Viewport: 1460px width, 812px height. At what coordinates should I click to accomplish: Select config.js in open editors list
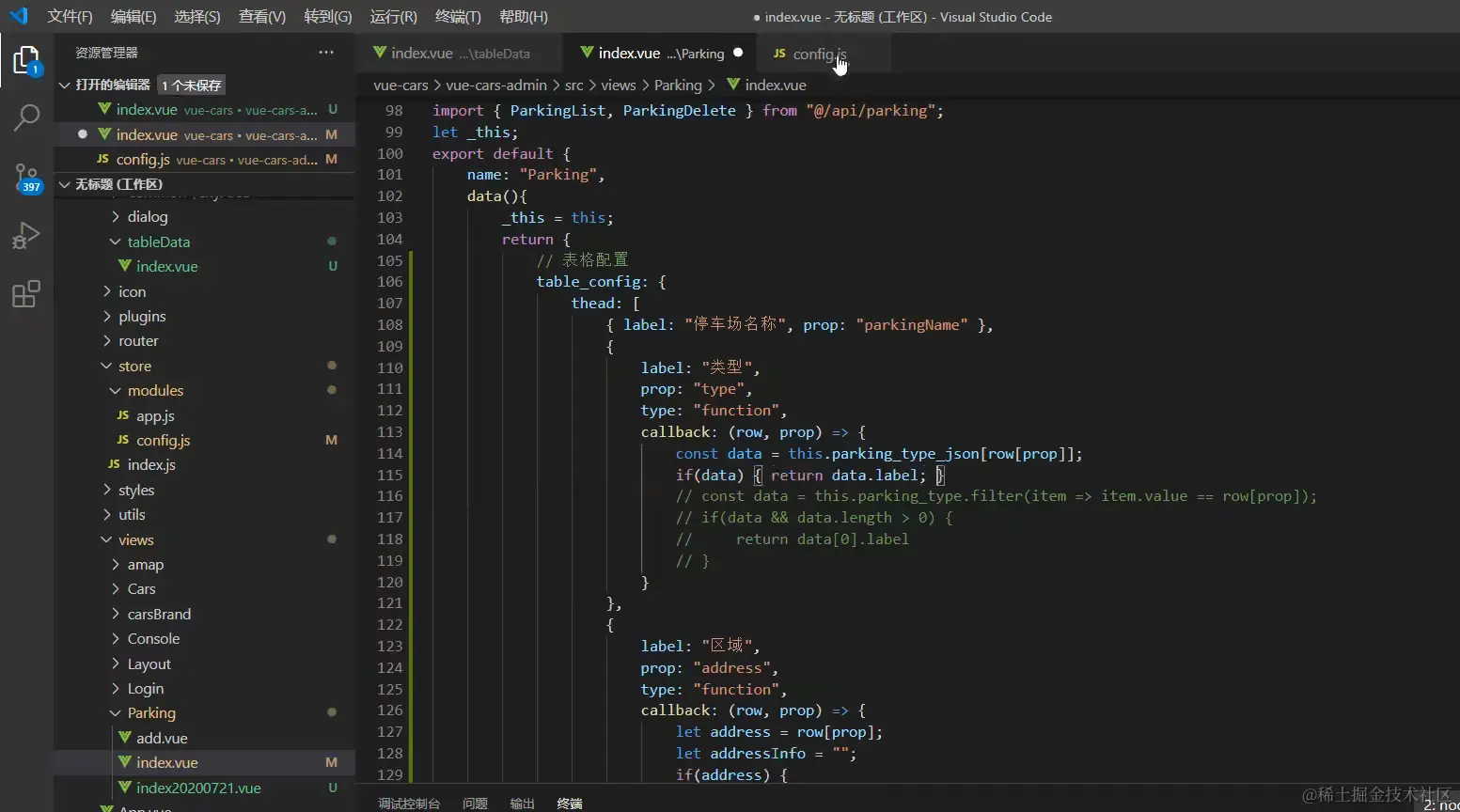tap(205, 160)
